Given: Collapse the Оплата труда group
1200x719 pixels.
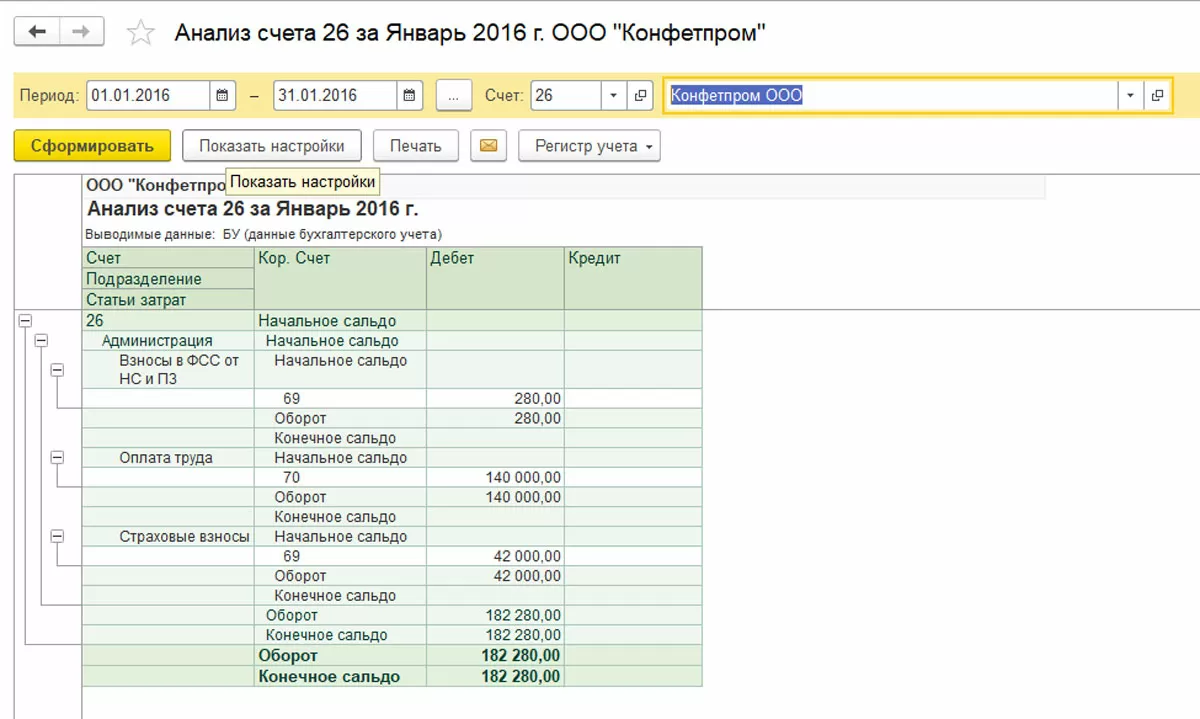Looking at the screenshot, I should pyautogui.click(x=57, y=457).
